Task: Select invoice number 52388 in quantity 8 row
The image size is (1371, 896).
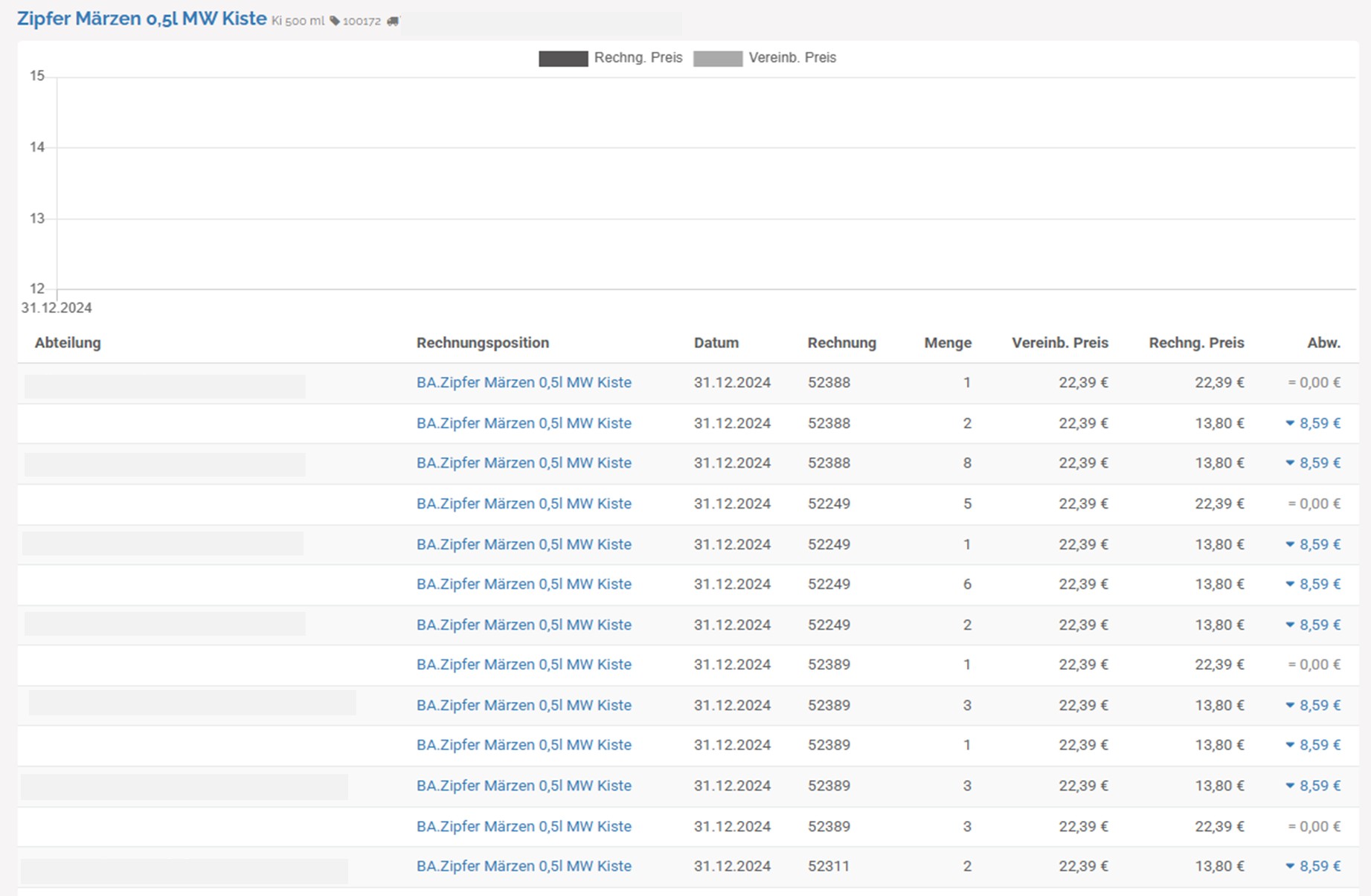Action: click(829, 462)
